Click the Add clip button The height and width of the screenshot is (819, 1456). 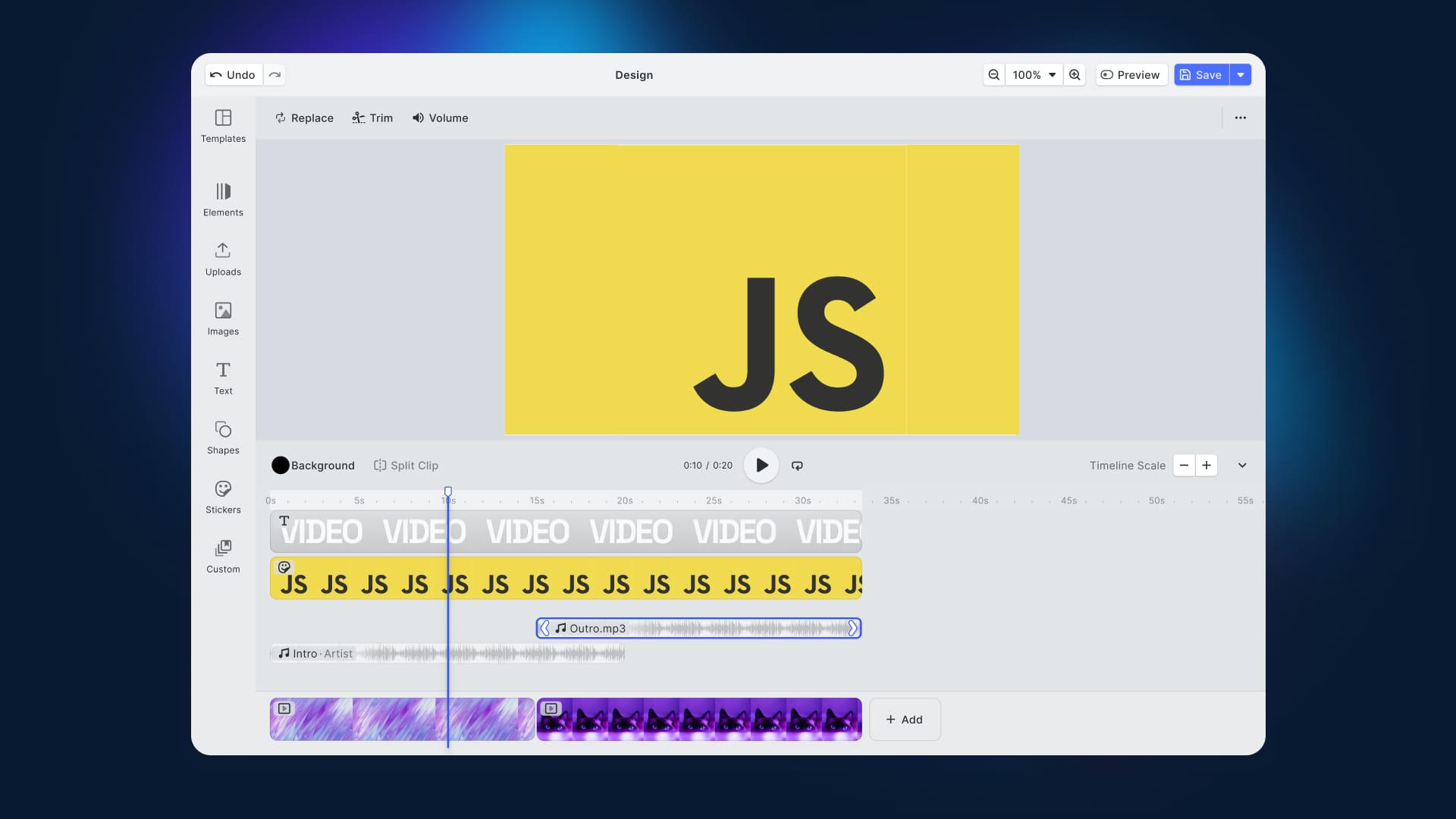[903, 719]
